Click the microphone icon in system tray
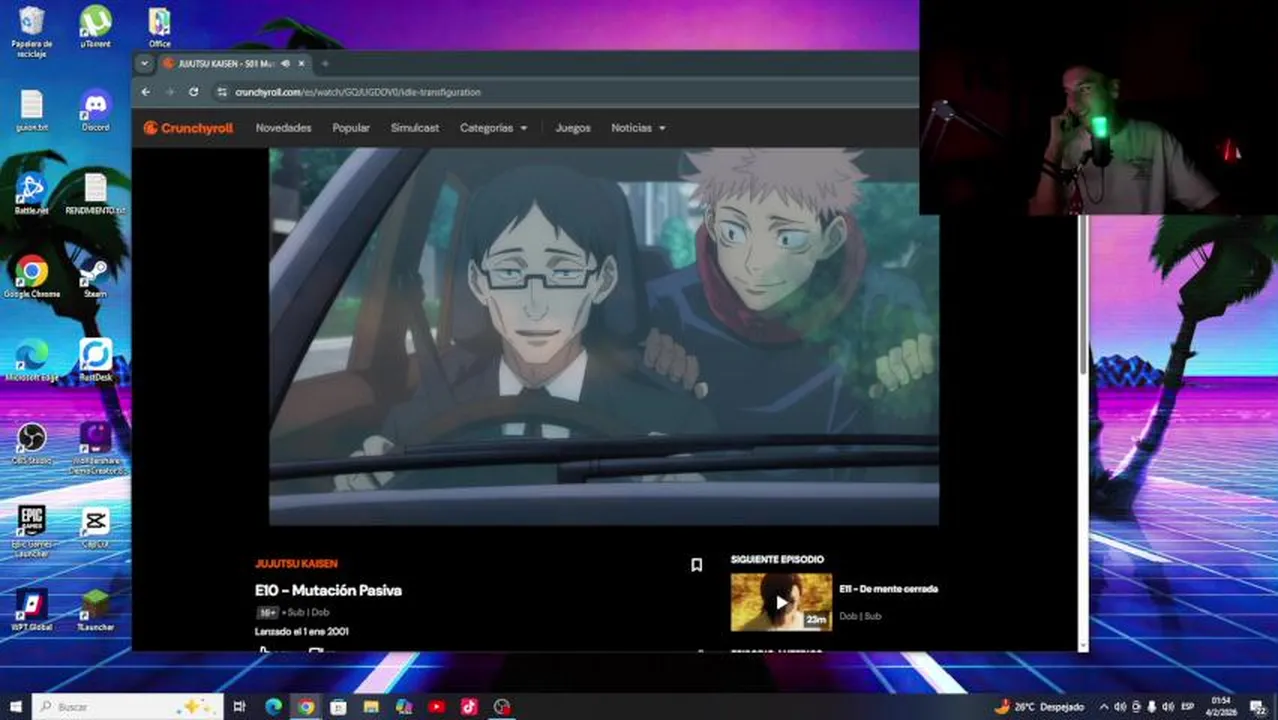 [x=1152, y=707]
